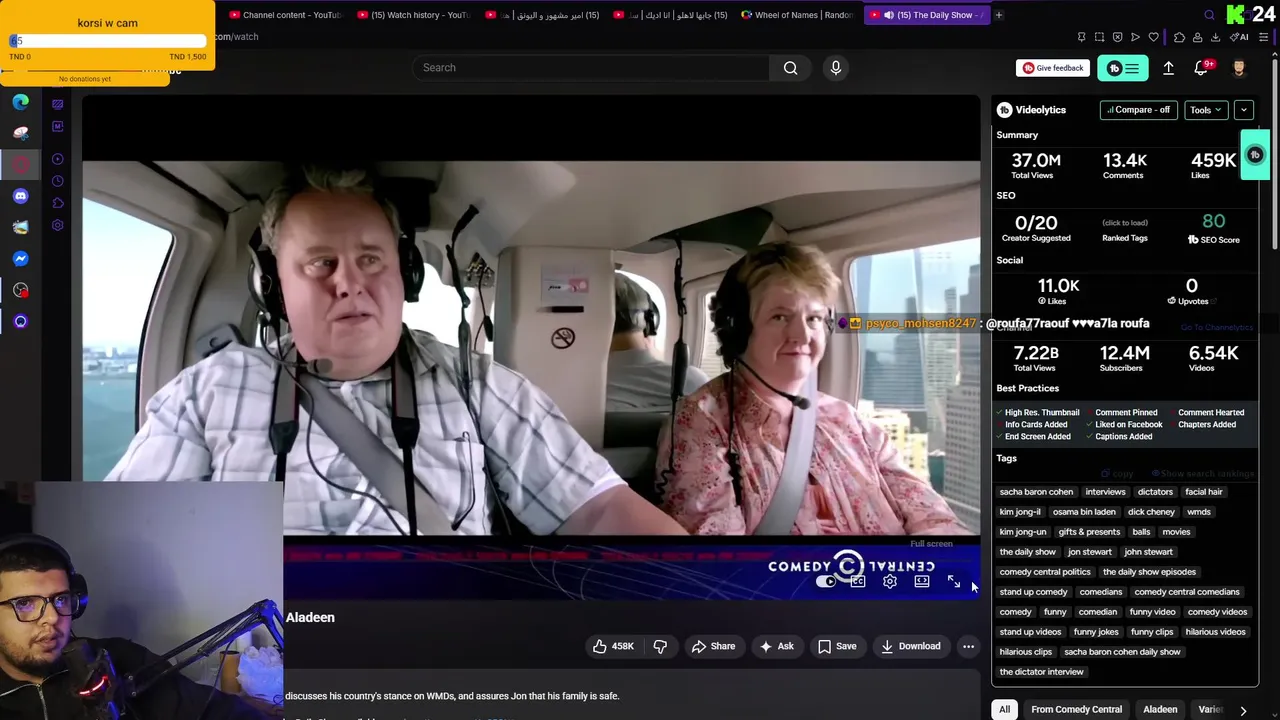Viewport: 1280px width, 720px height.
Task: Click the comedy central politics tag
Action: 1045,572
